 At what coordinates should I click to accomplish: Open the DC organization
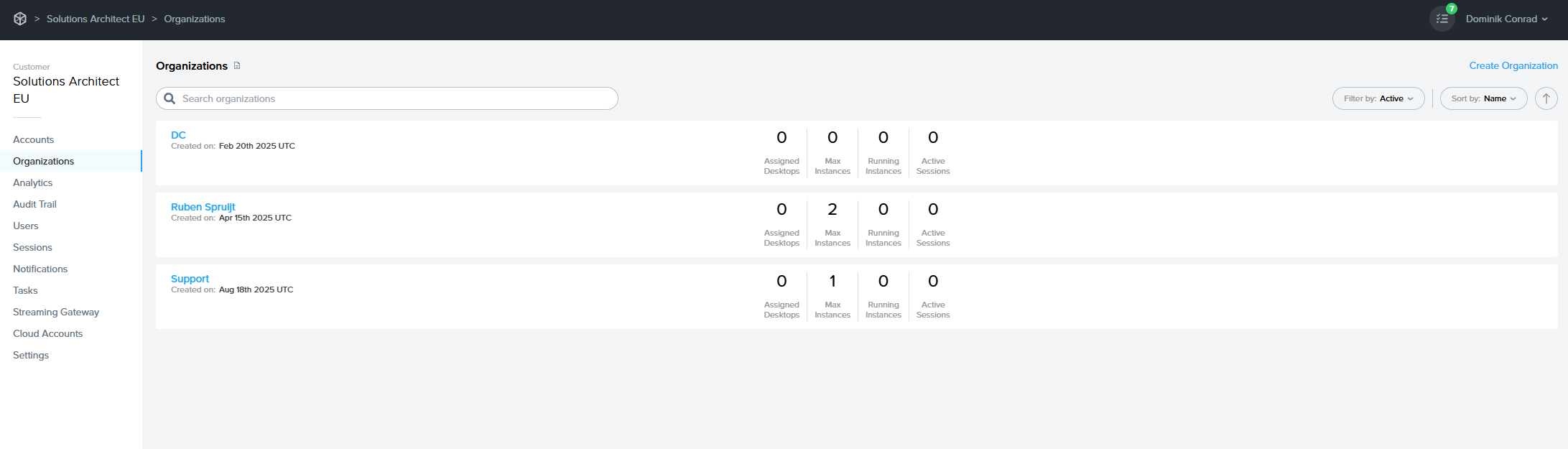[x=178, y=135]
